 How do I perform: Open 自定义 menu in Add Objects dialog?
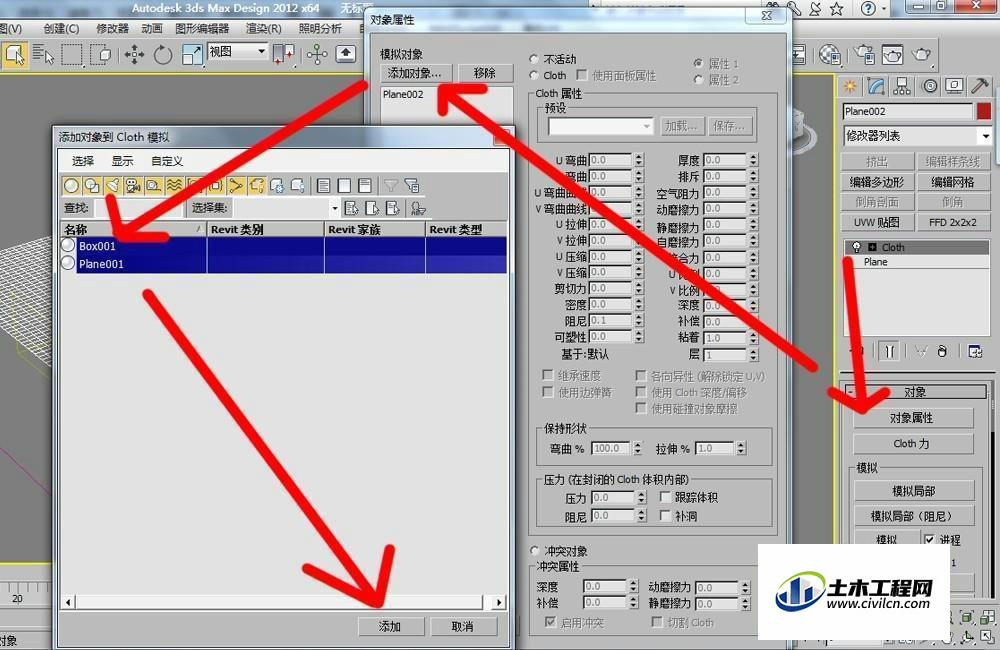click(x=167, y=161)
